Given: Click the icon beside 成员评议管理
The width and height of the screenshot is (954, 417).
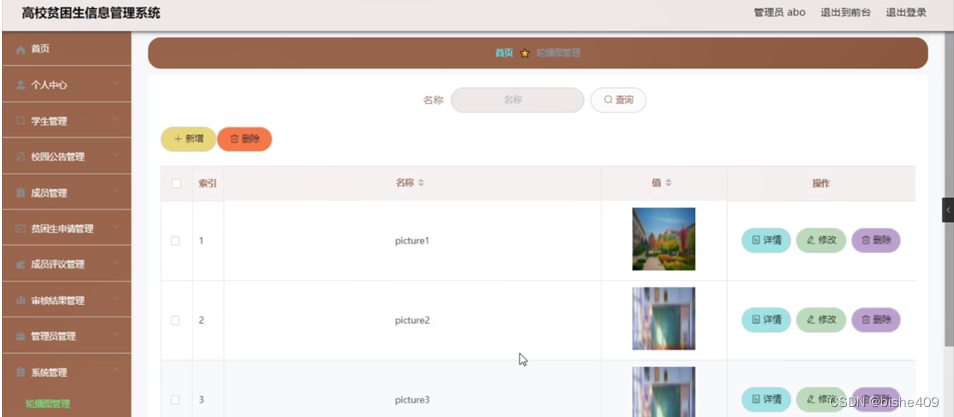Looking at the screenshot, I should [x=21, y=265].
